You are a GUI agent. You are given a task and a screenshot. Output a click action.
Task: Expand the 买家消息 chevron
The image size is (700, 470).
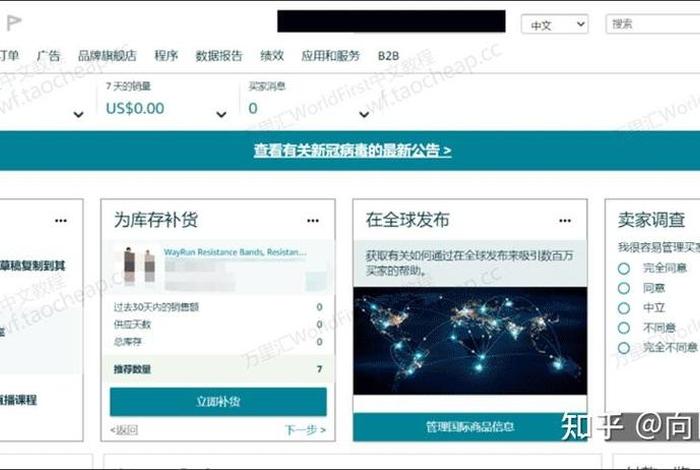click(364, 115)
